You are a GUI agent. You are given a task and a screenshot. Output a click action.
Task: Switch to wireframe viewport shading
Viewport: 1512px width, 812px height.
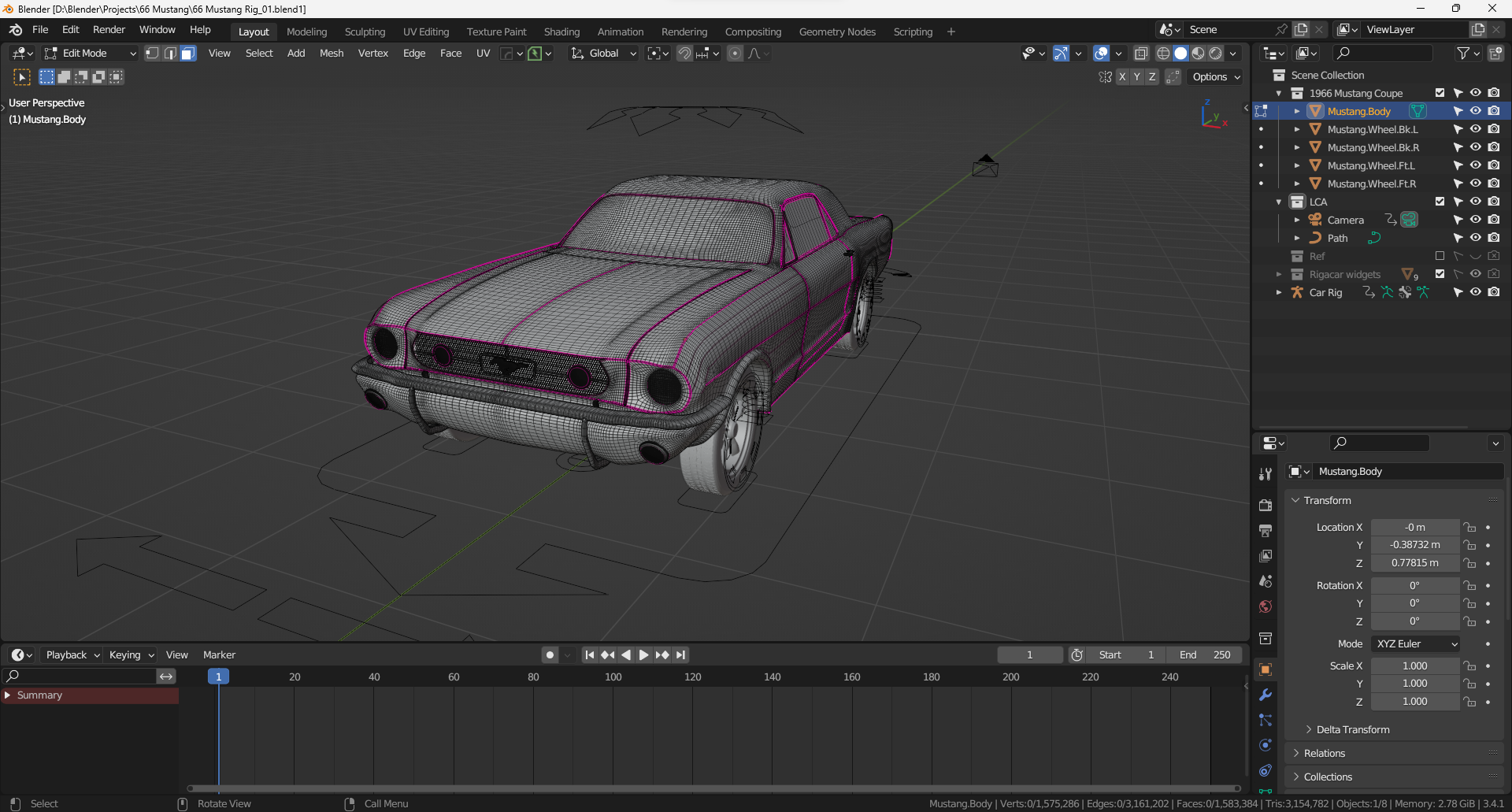tap(1163, 54)
